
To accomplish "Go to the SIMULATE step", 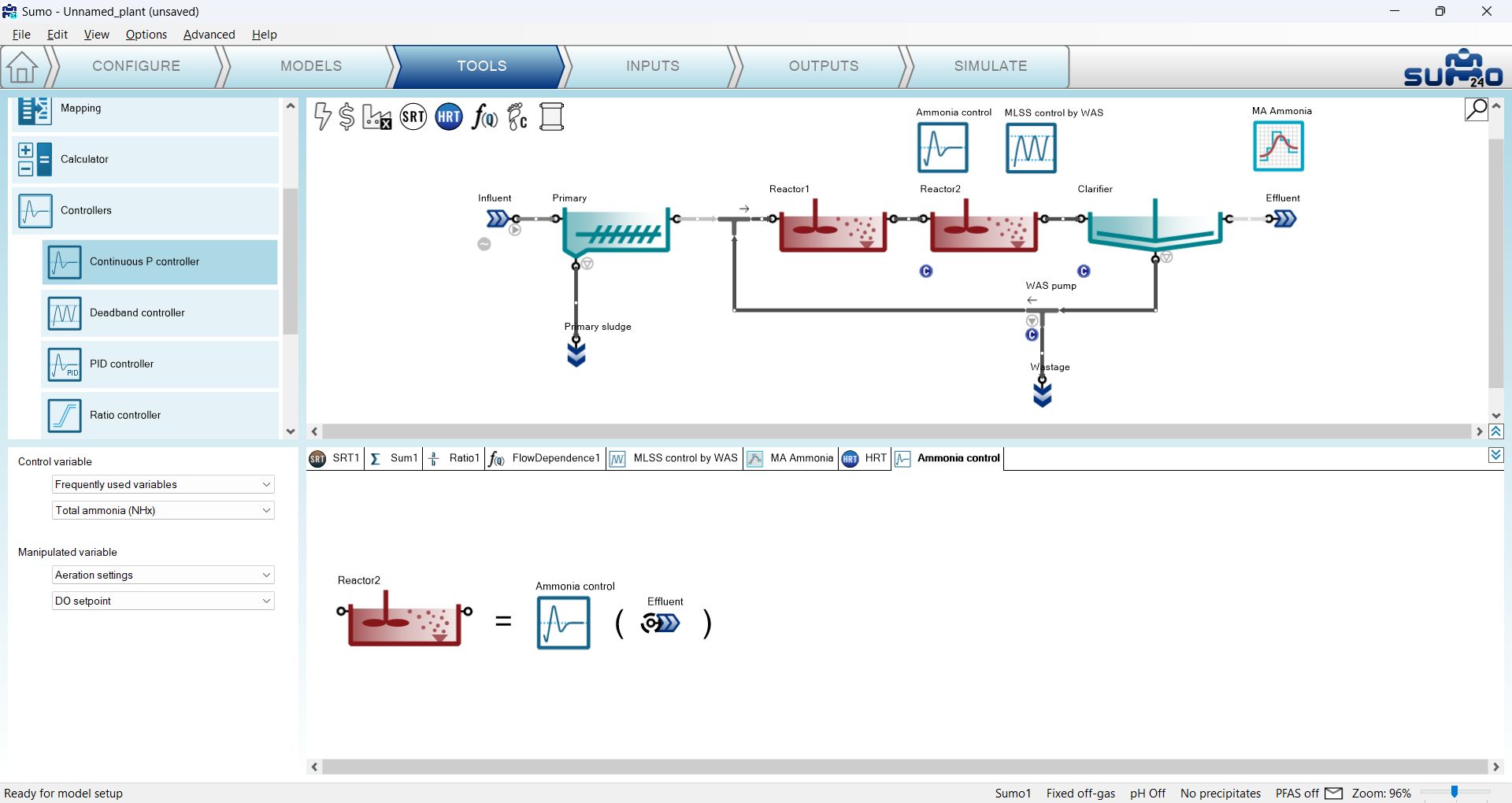I will click(x=991, y=66).
